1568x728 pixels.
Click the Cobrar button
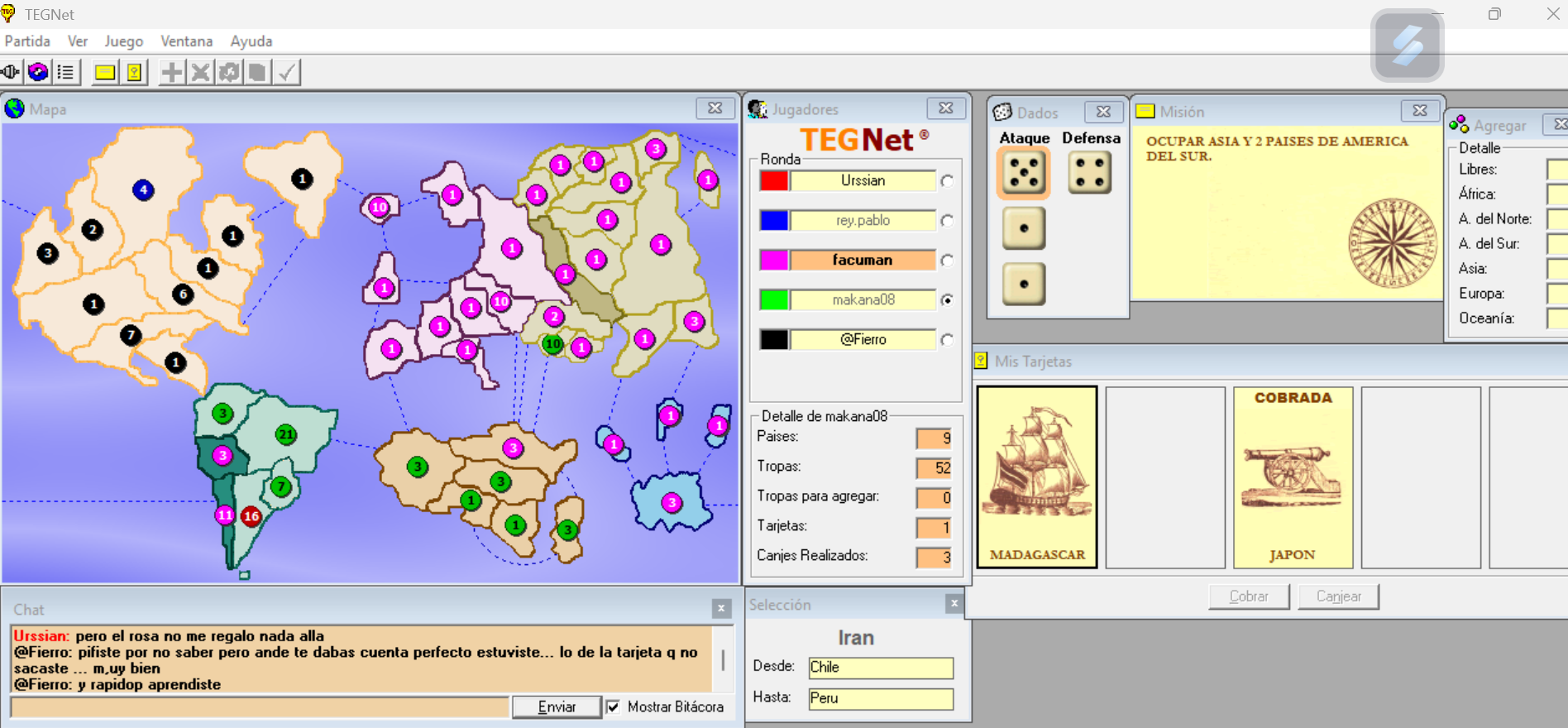click(1249, 596)
